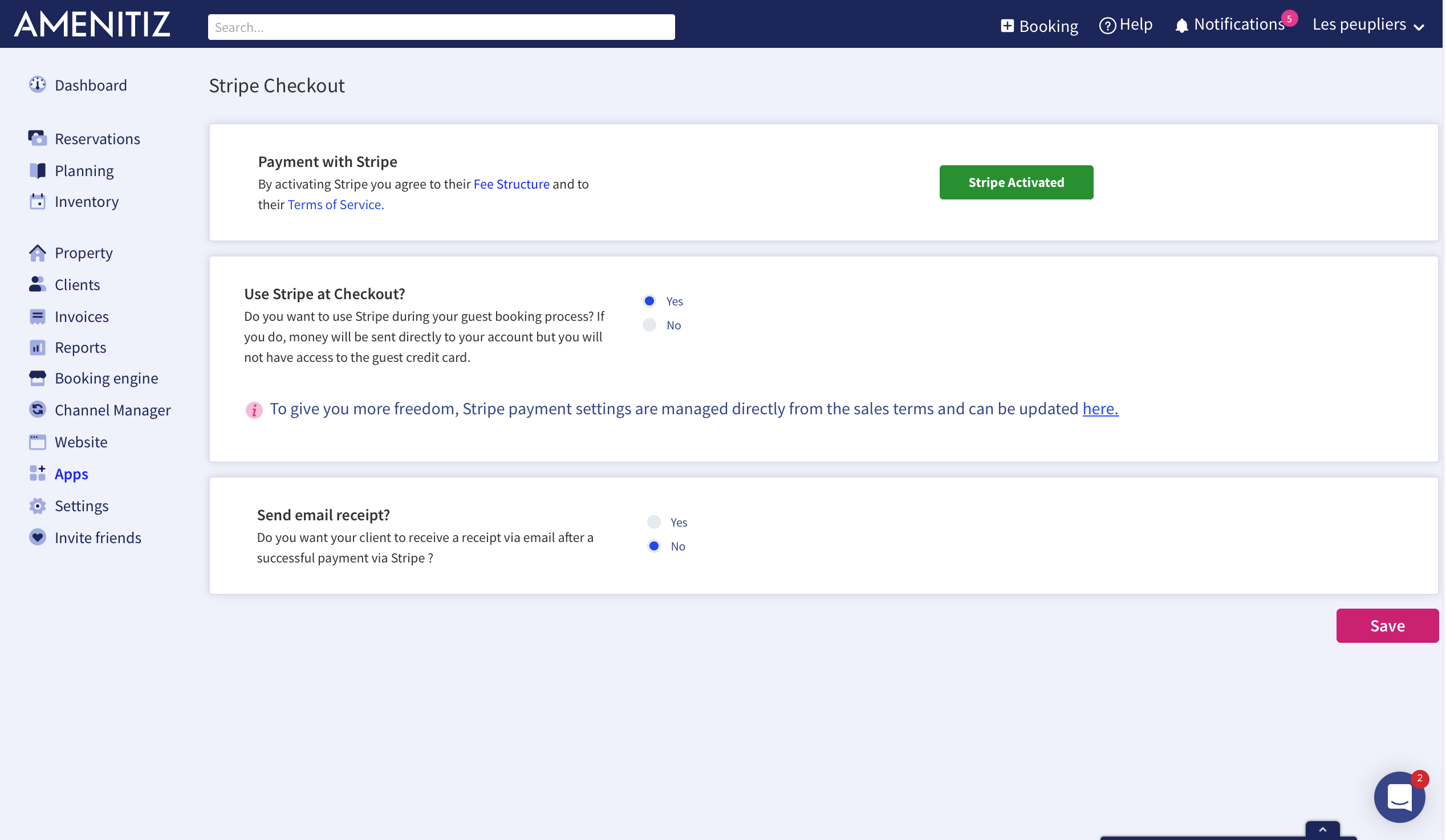
Task: Click the Help question mark icon
Action: tap(1107, 26)
